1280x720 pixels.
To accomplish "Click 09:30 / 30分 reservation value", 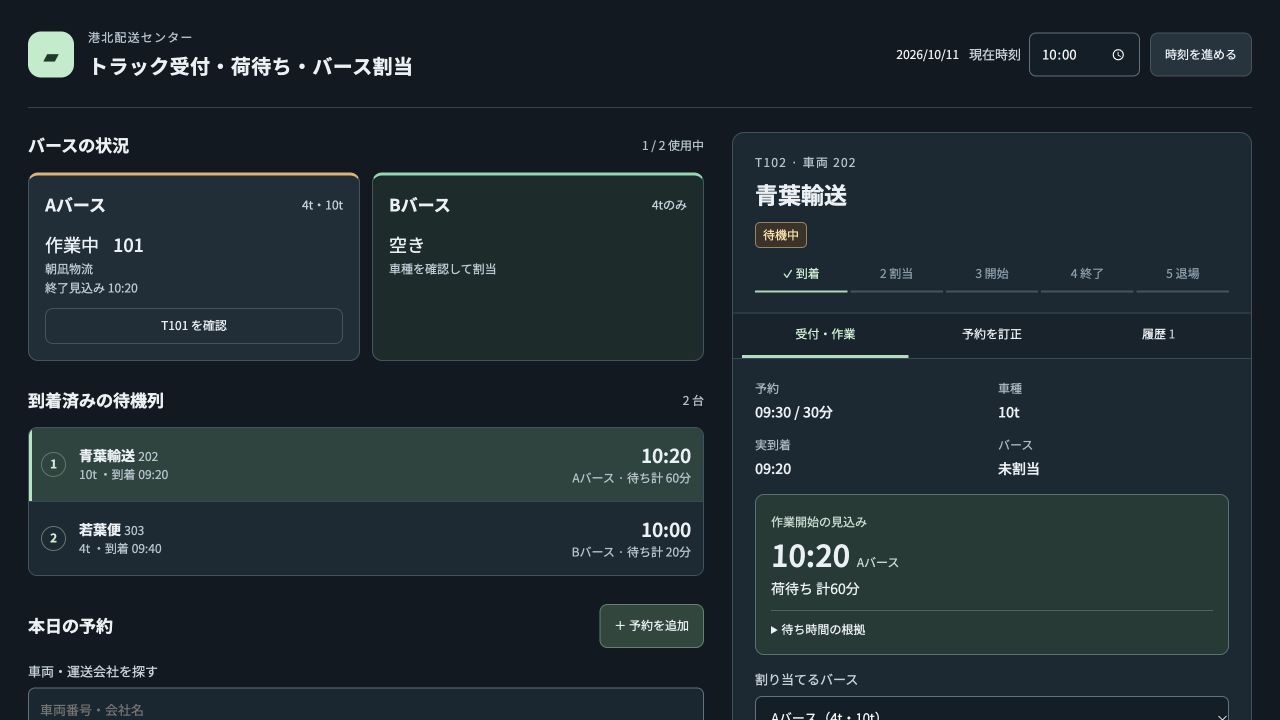I will [x=794, y=413].
